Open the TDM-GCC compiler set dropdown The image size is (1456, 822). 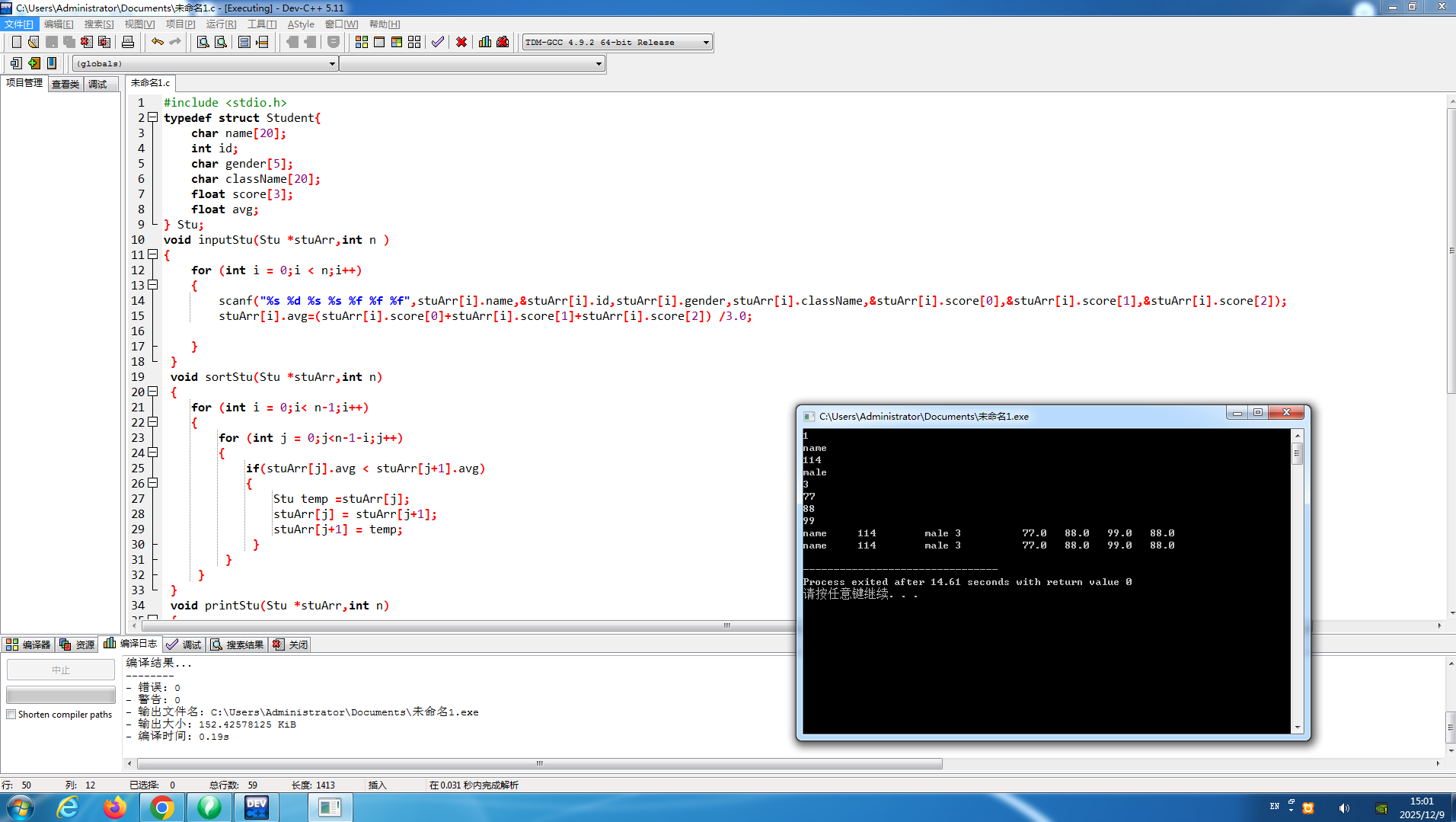click(x=618, y=42)
